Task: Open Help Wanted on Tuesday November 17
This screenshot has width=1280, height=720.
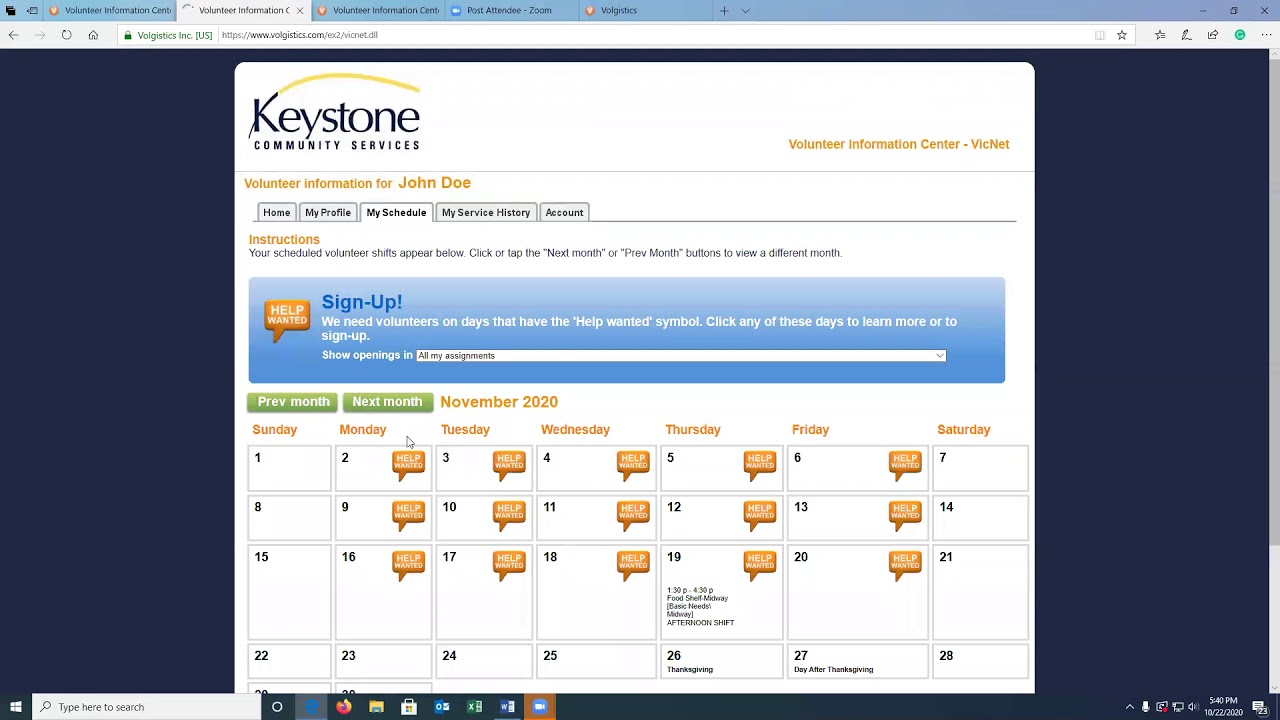Action: click(509, 565)
